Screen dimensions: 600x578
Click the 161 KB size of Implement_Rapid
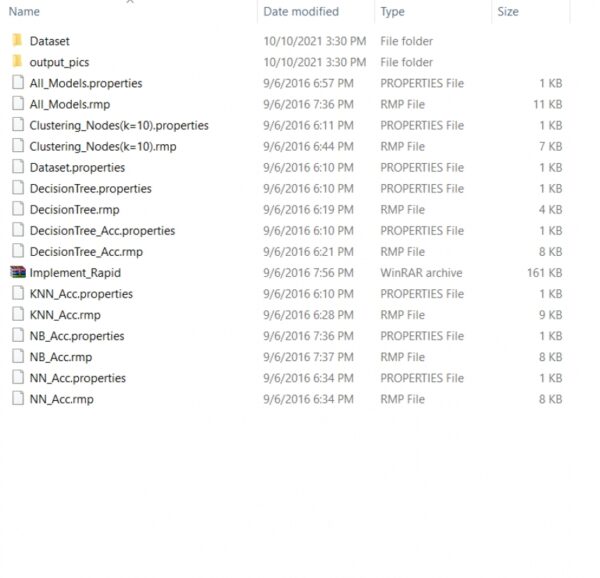pyautogui.click(x=545, y=273)
